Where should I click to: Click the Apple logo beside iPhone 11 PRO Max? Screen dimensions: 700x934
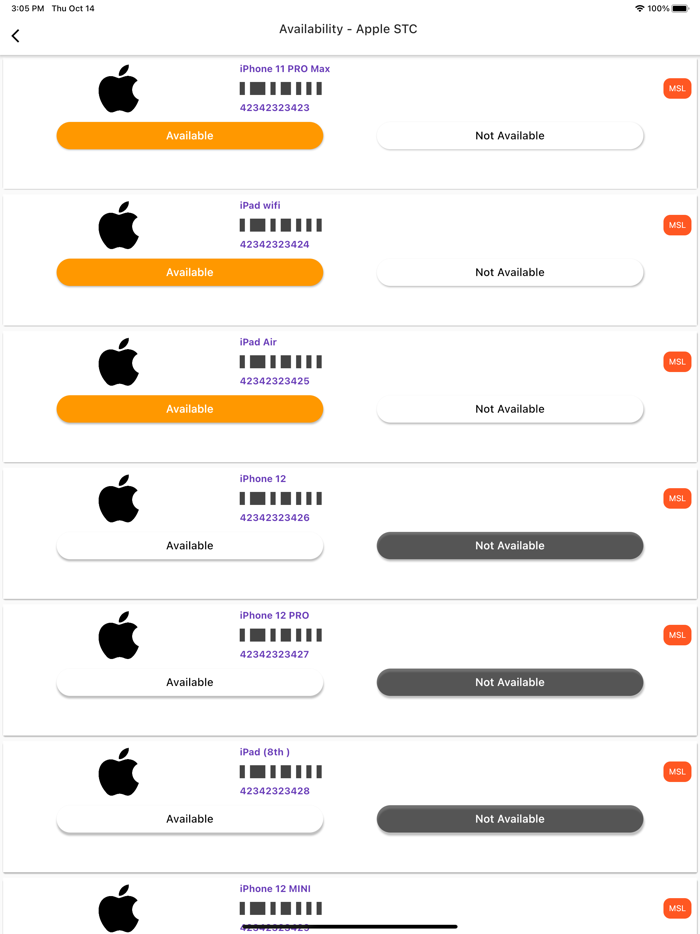[119, 88]
